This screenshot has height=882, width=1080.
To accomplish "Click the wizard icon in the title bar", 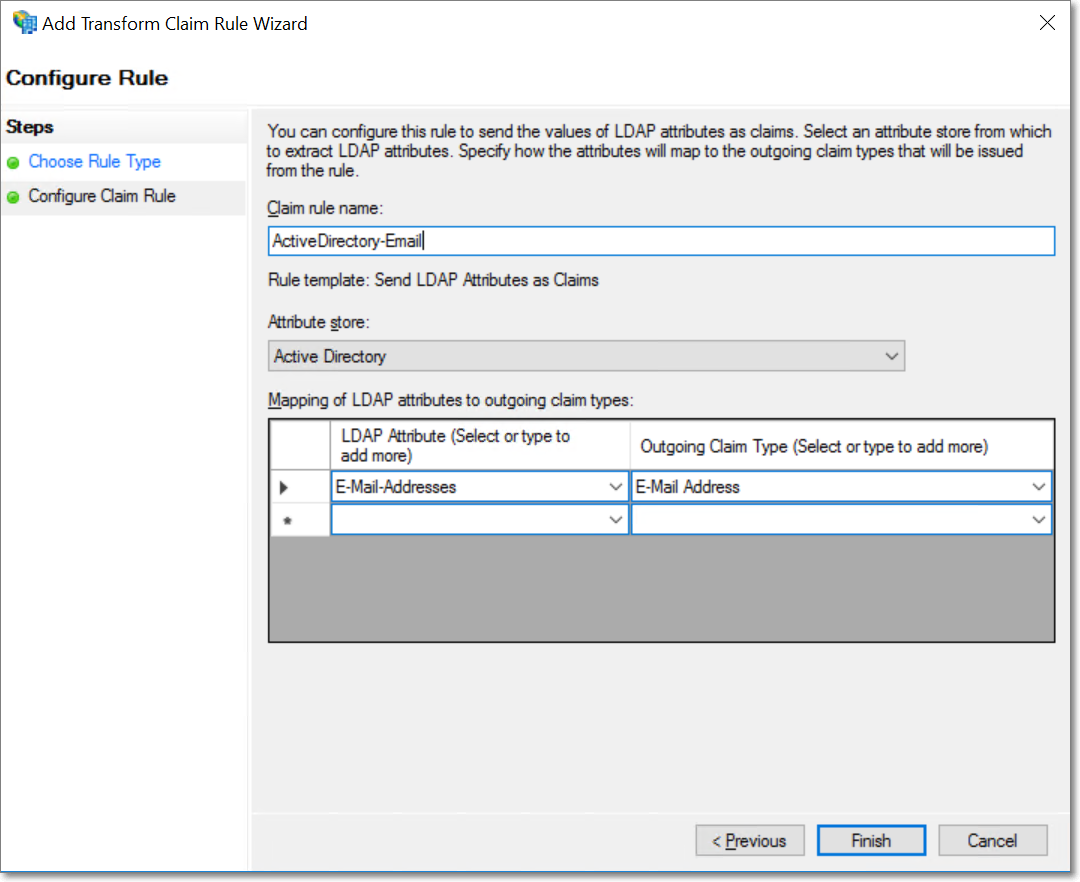I will point(24,23).
